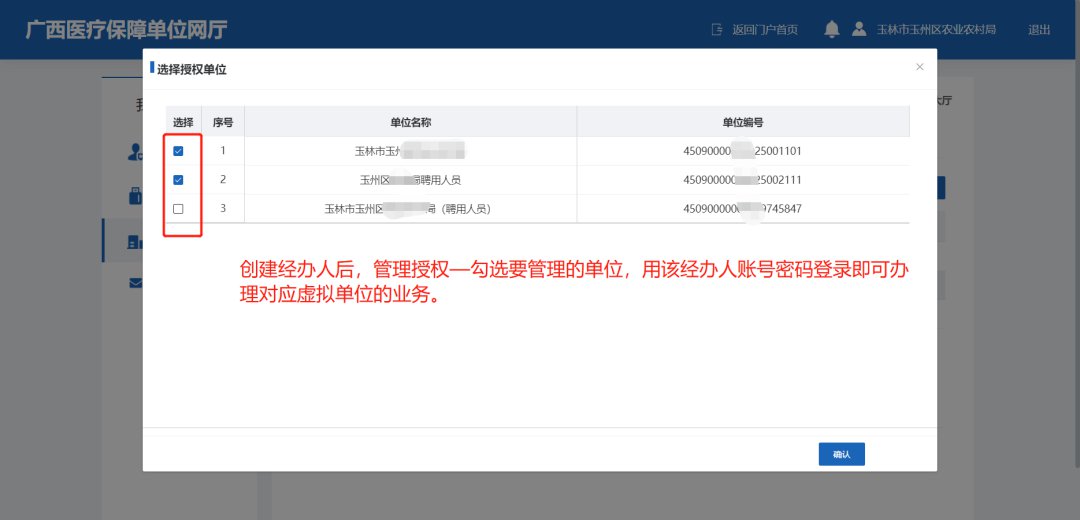Click the building icon in left sidebar

135,241
